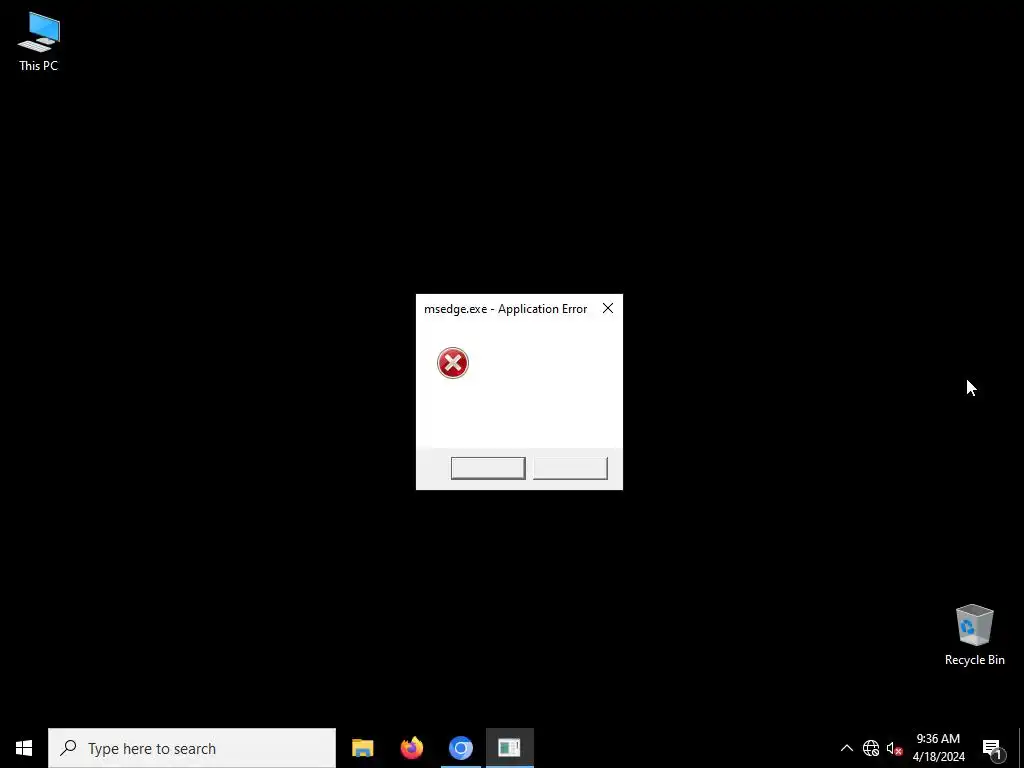Open the notification Action Center icon
1024x768 pixels.
point(993,748)
